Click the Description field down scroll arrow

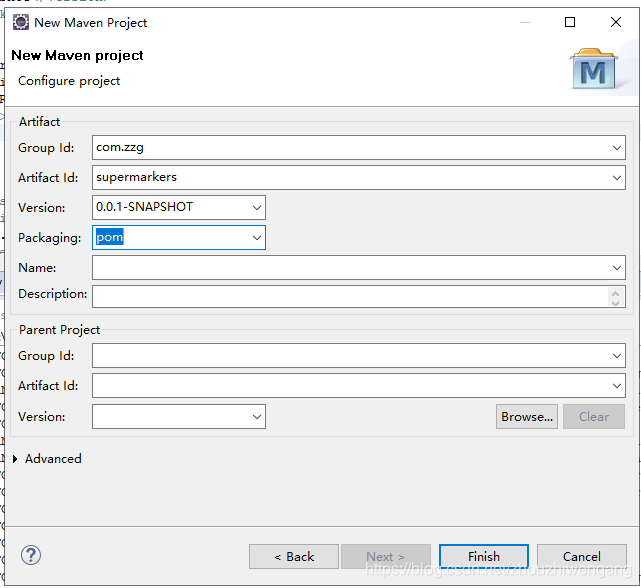[616, 303]
